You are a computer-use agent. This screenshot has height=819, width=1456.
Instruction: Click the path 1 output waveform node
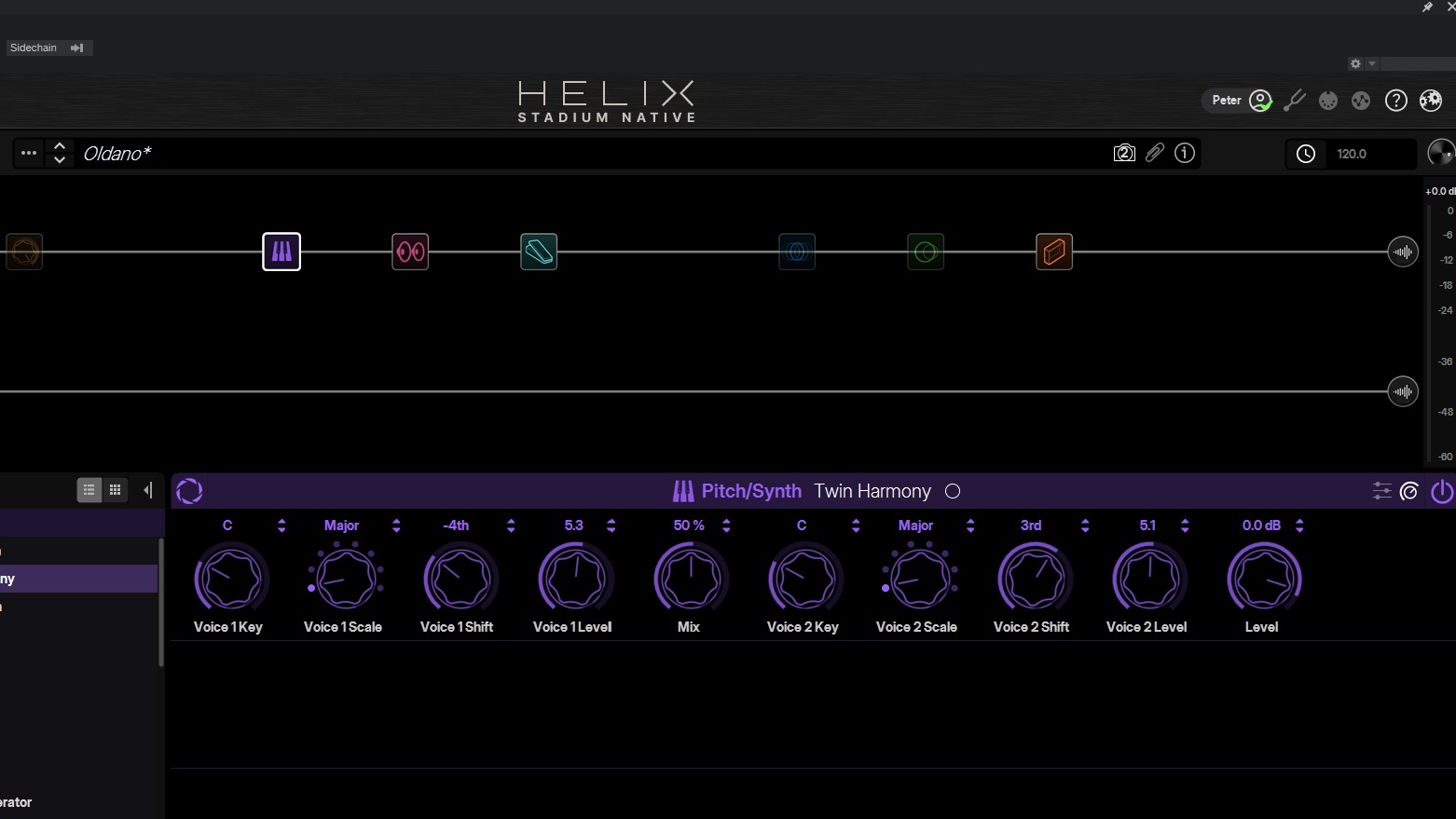(1403, 252)
